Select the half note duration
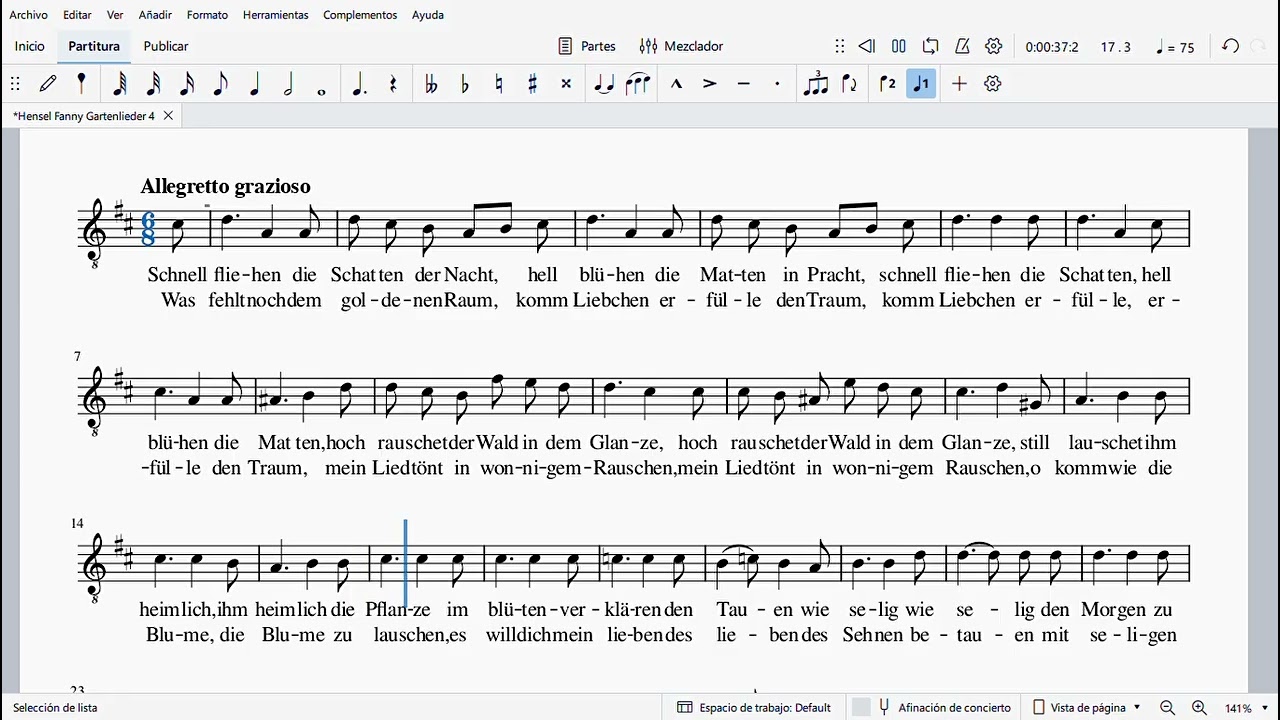The width and height of the screenshot is (1280, 720). click(x=288, y=84)
